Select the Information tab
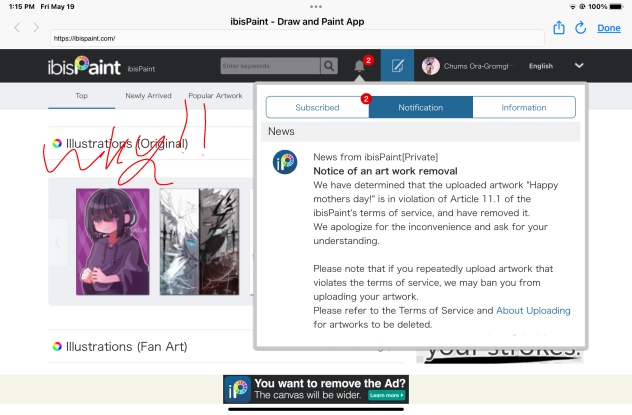Image resolution: width=632 pixels, height=415 pixels. (x=523, y=107)
